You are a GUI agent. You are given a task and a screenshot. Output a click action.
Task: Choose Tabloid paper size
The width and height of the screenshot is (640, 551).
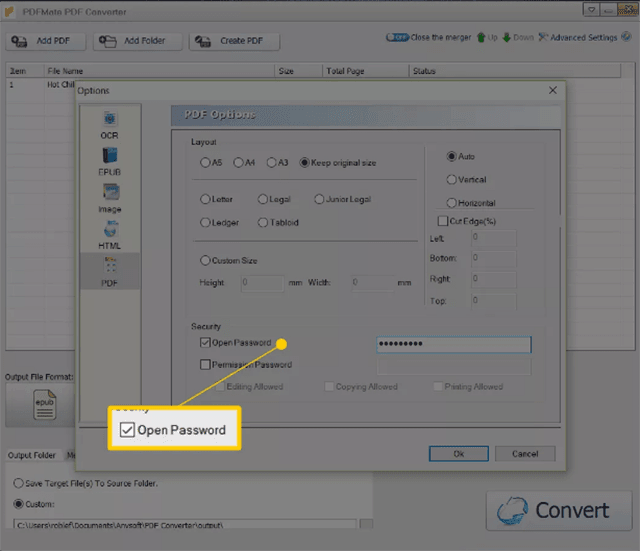[x=278, y=222]
